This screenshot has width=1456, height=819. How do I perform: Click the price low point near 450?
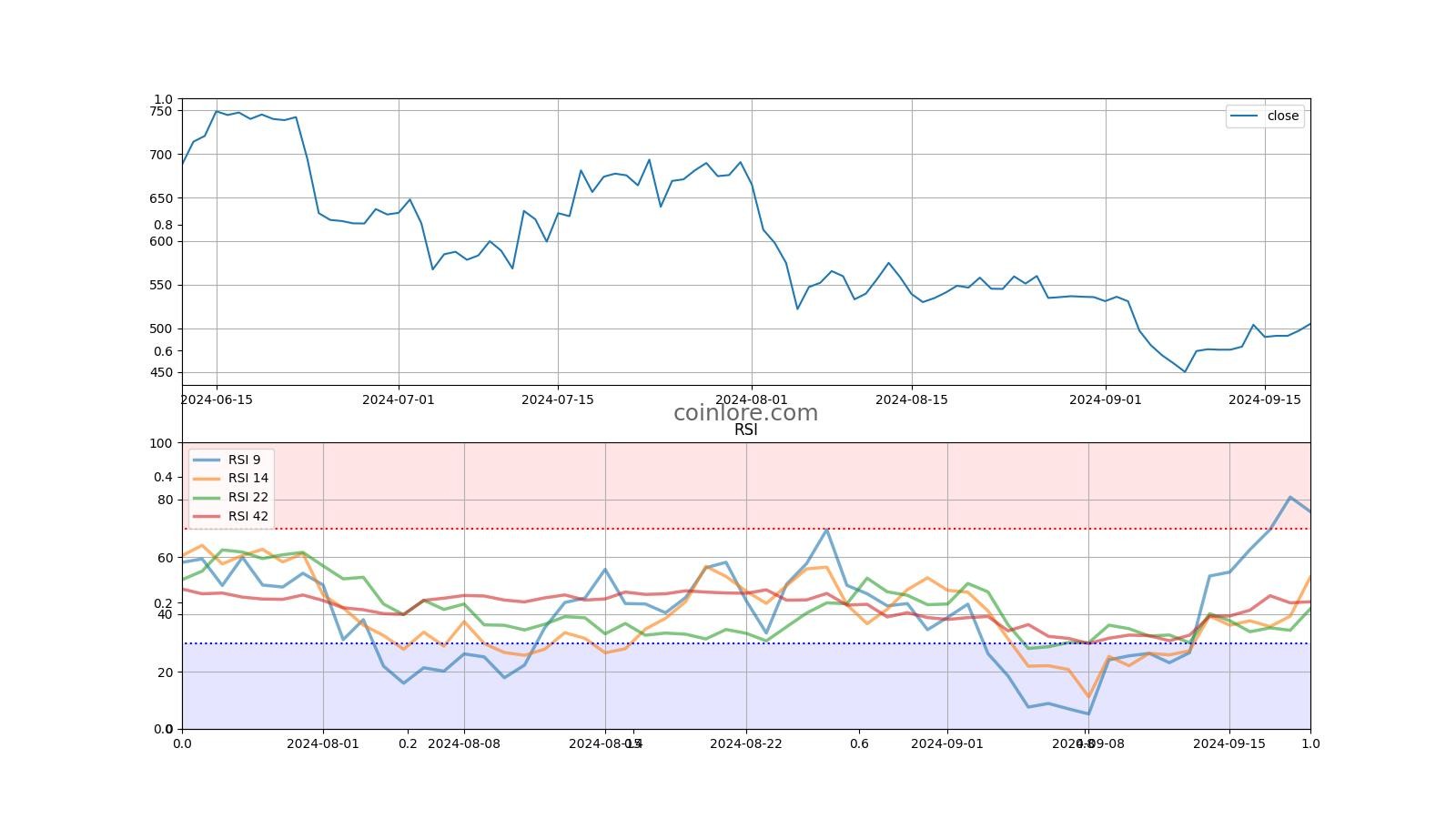1185,371
